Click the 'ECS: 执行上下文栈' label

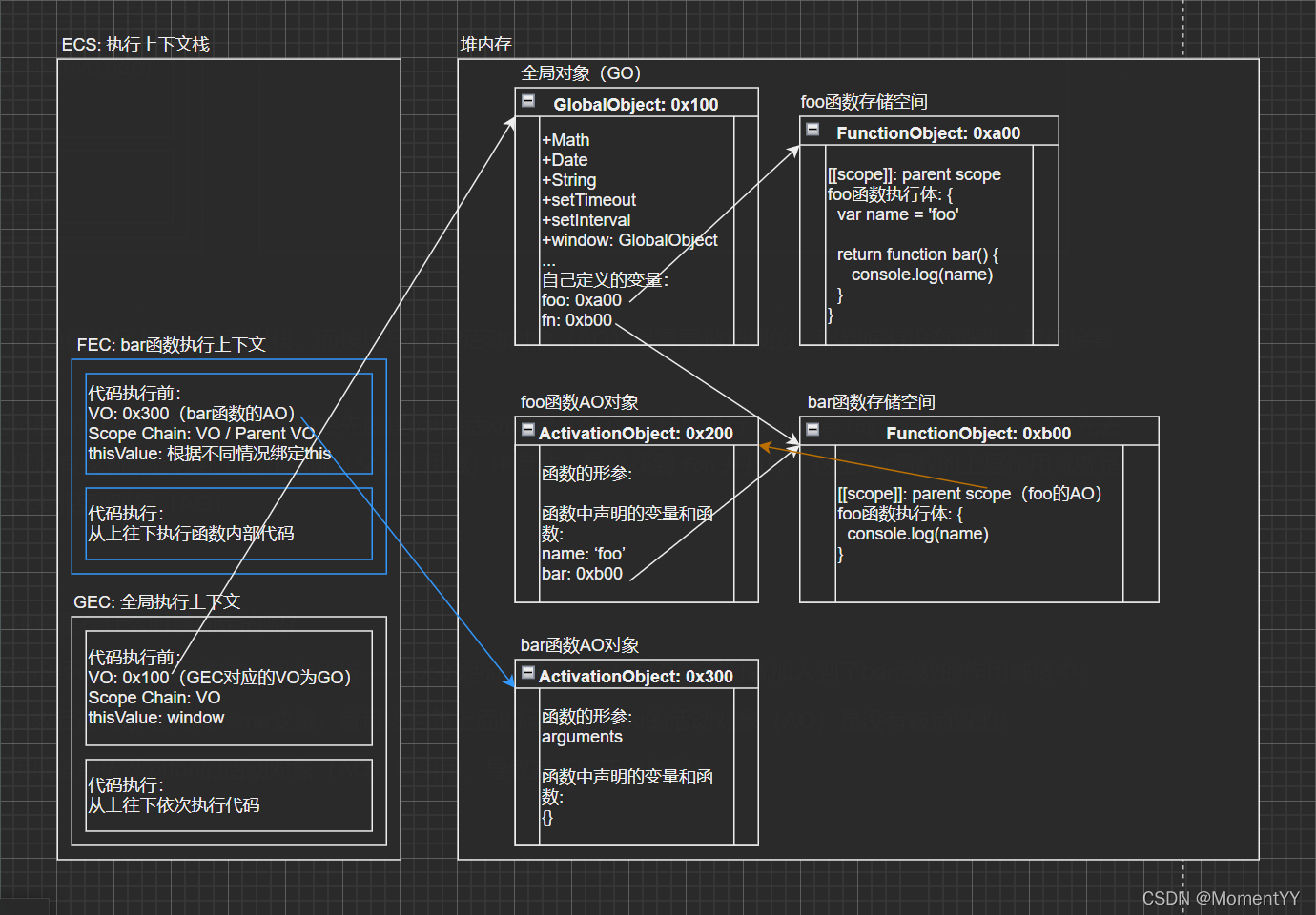(x=135, y=45)
